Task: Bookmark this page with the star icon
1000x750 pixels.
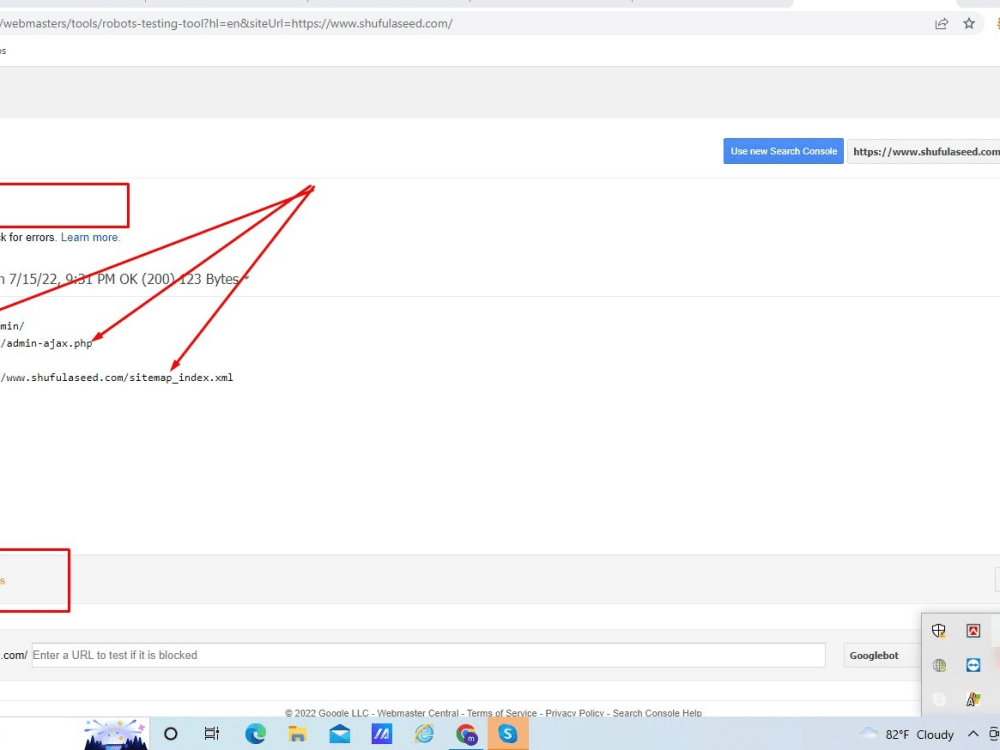Action: (x=969, y=24)
